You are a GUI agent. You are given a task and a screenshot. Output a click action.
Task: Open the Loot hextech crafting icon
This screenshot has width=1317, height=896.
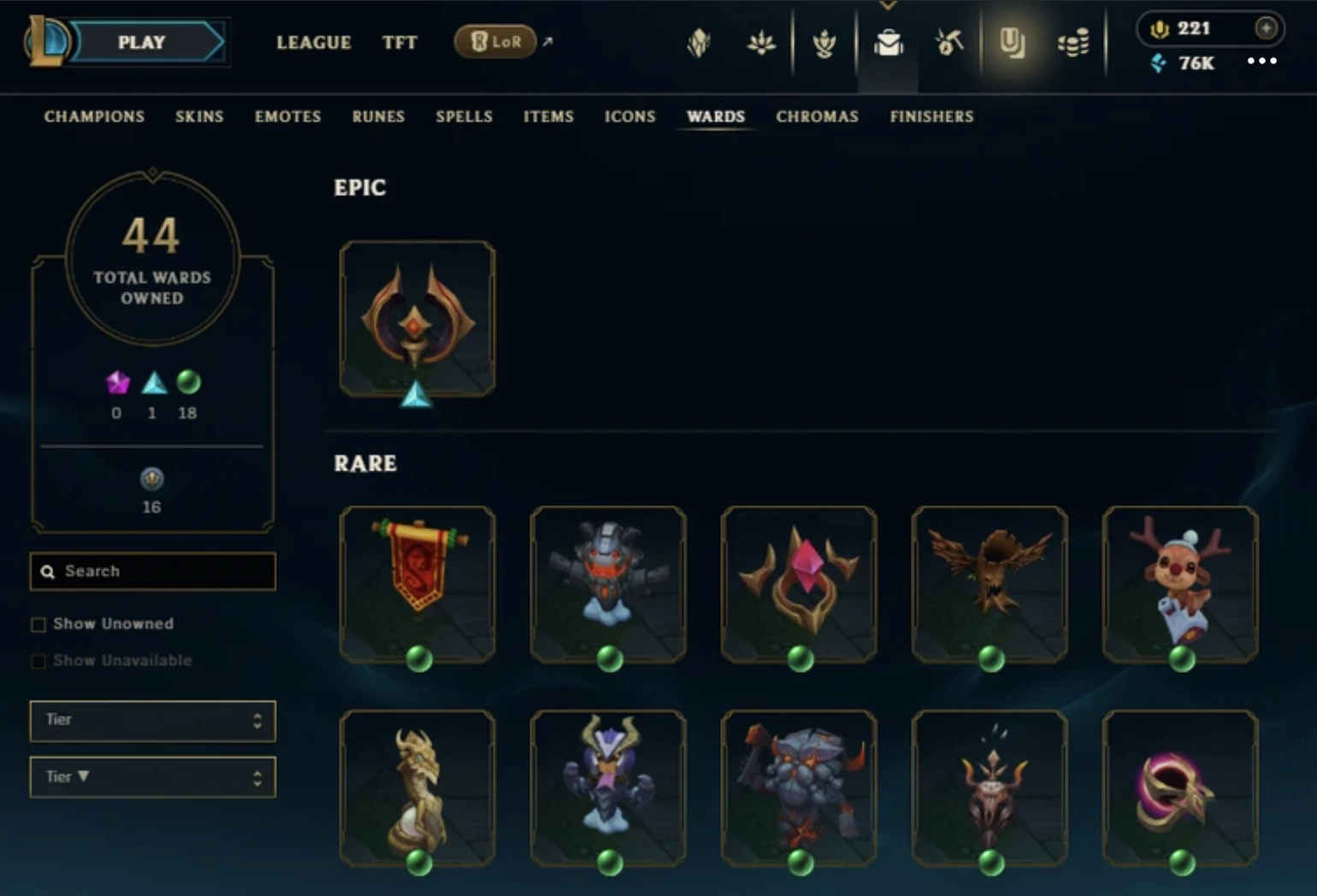948,42
